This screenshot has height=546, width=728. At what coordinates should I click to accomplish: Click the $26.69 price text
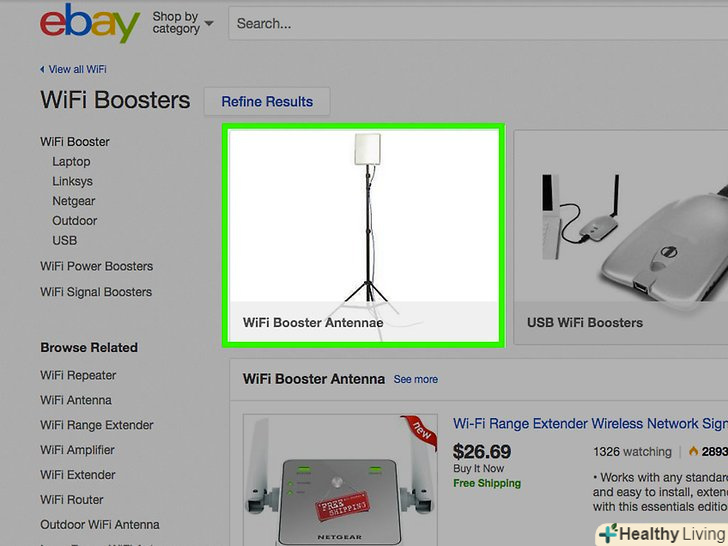click(481, 451)
